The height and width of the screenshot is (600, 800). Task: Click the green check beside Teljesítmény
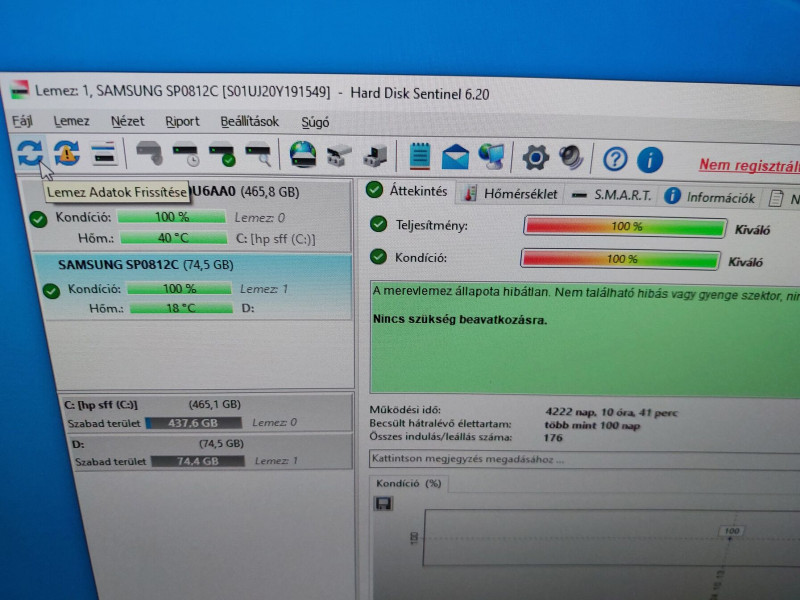coord(378,223)
